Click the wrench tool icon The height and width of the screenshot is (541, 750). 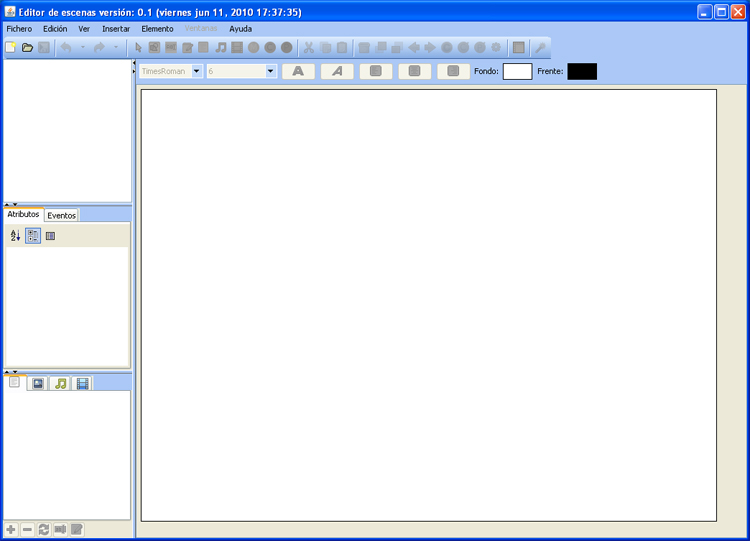[540, 47]
